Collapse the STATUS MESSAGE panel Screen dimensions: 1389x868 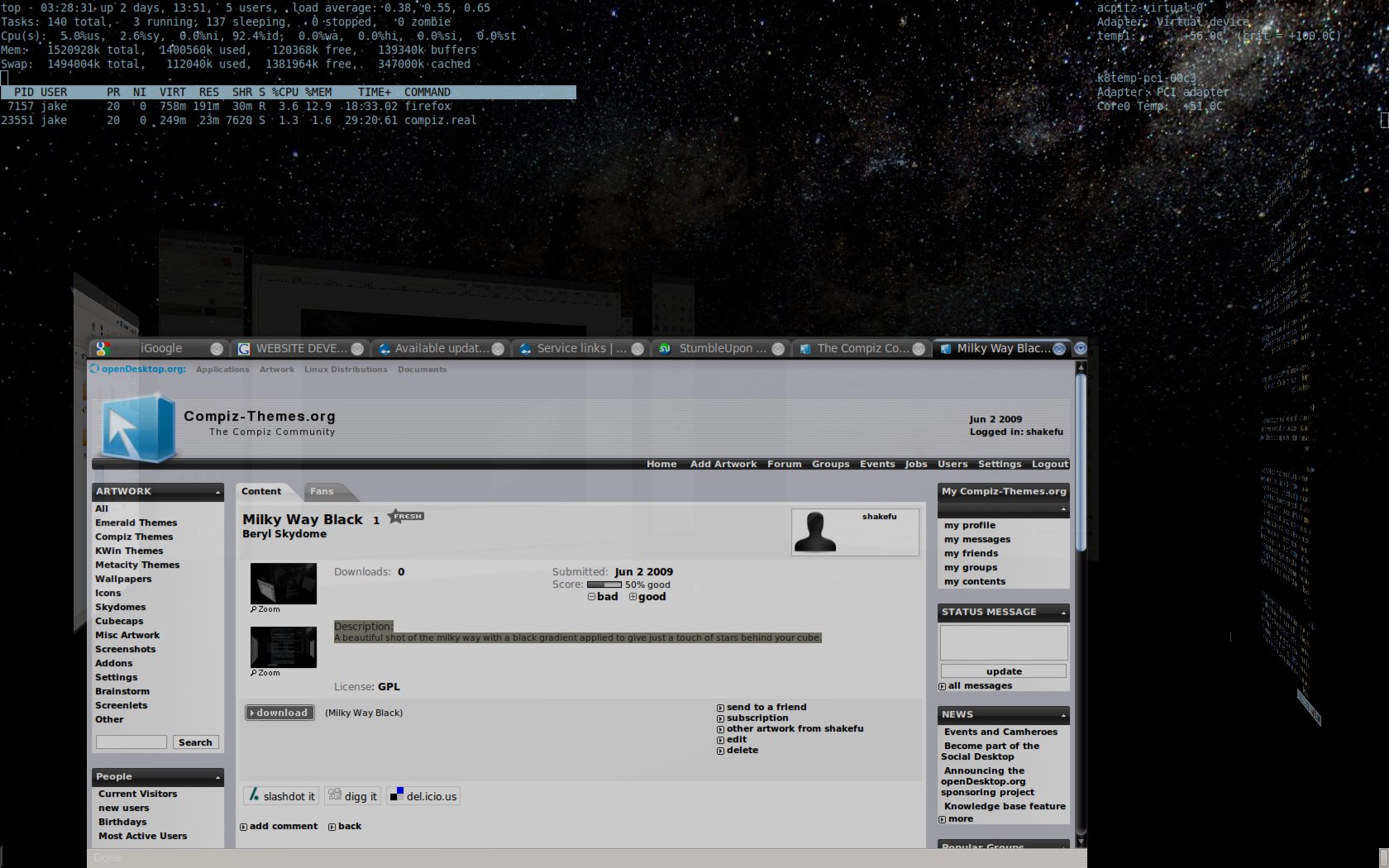[1064, 613]
